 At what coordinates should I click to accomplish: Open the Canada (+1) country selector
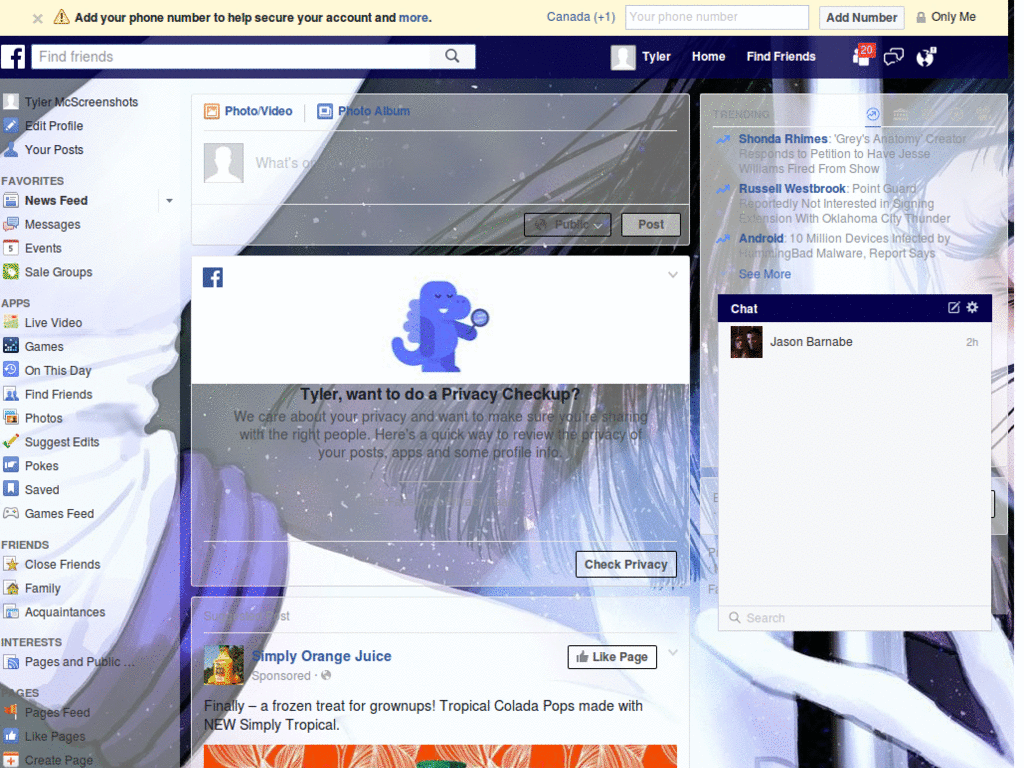[x=581, y=17]
